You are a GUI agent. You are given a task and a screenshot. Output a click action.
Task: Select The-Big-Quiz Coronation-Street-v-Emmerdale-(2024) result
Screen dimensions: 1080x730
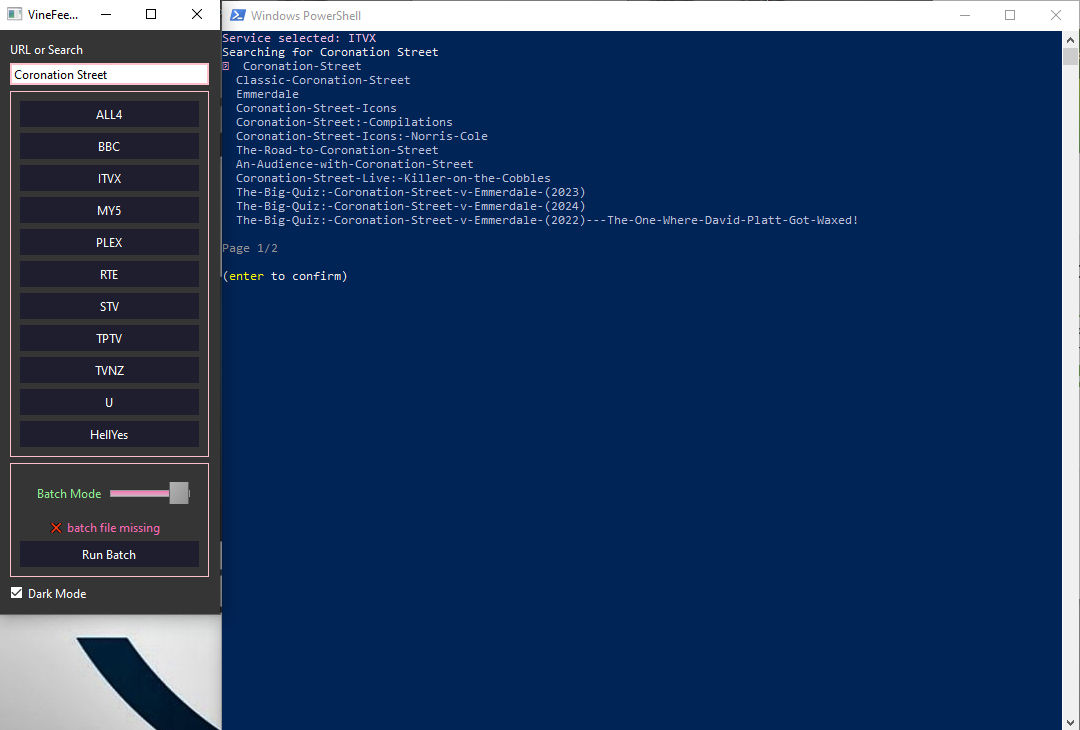tap(411, 206)
